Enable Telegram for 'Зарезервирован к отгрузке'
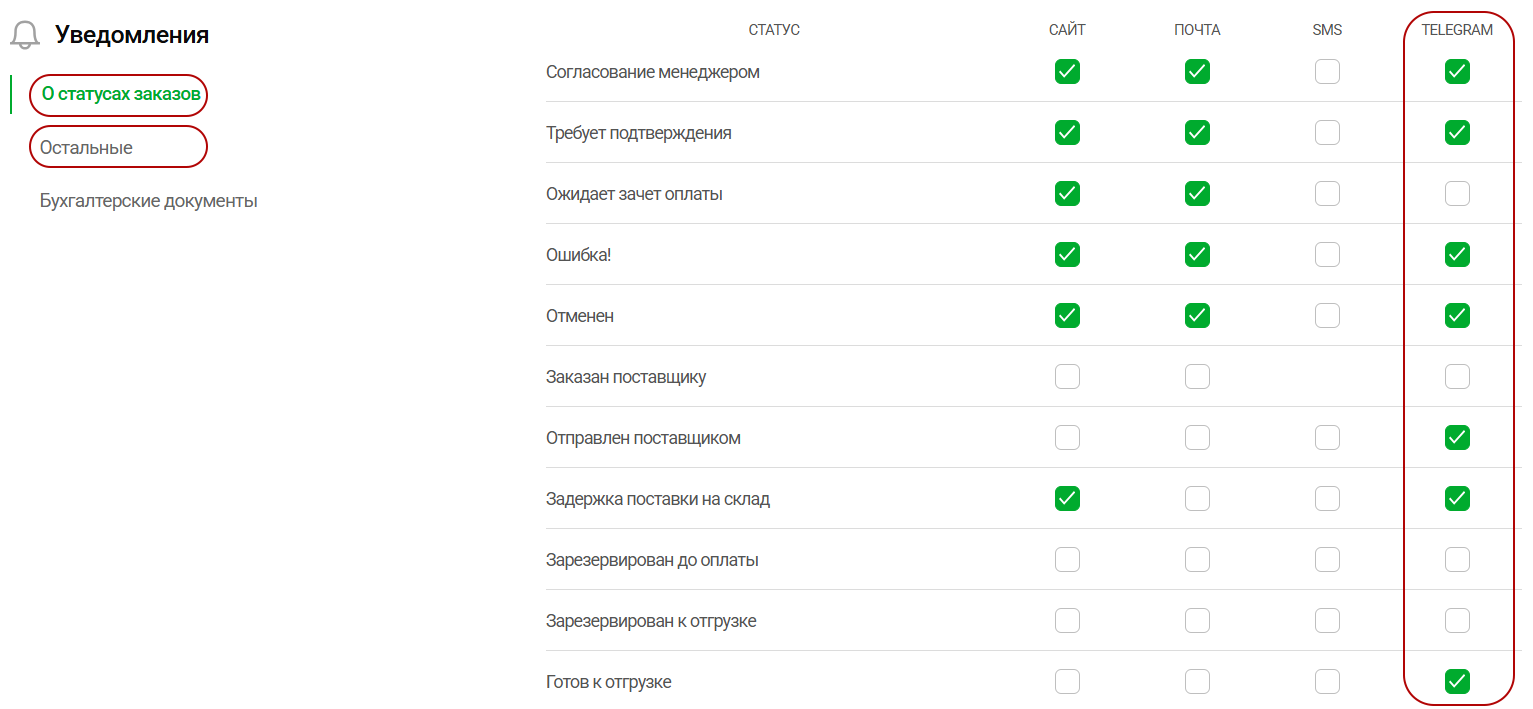 1457,621
